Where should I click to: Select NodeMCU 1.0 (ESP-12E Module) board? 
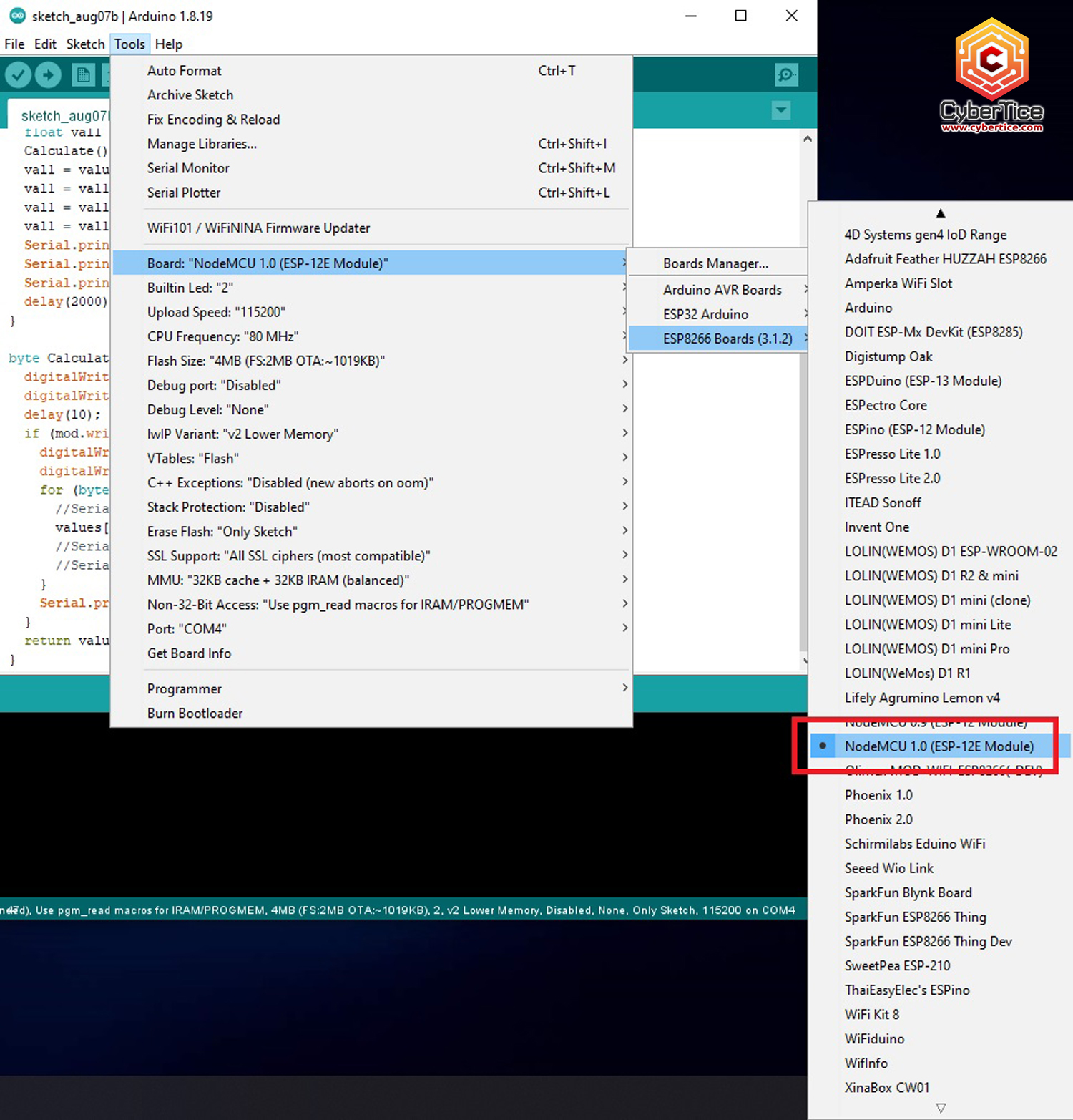click(939, 746)
